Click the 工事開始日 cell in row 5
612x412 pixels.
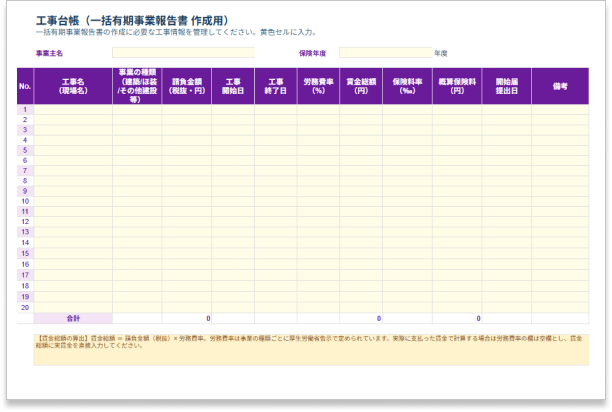(233, 150)
